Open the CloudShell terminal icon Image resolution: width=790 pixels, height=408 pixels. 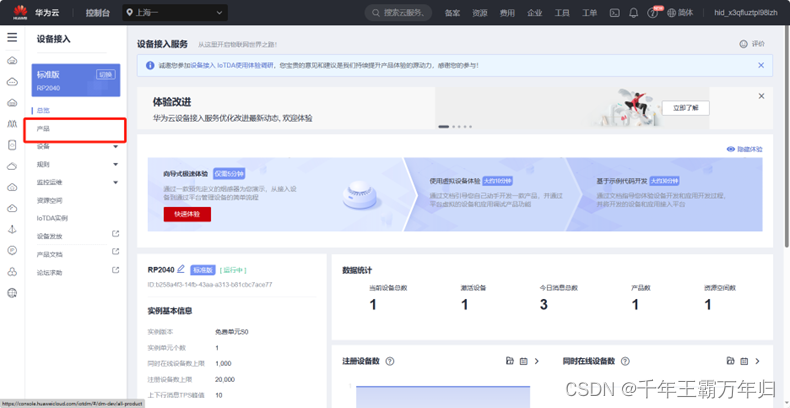click(x=614, y=13)
